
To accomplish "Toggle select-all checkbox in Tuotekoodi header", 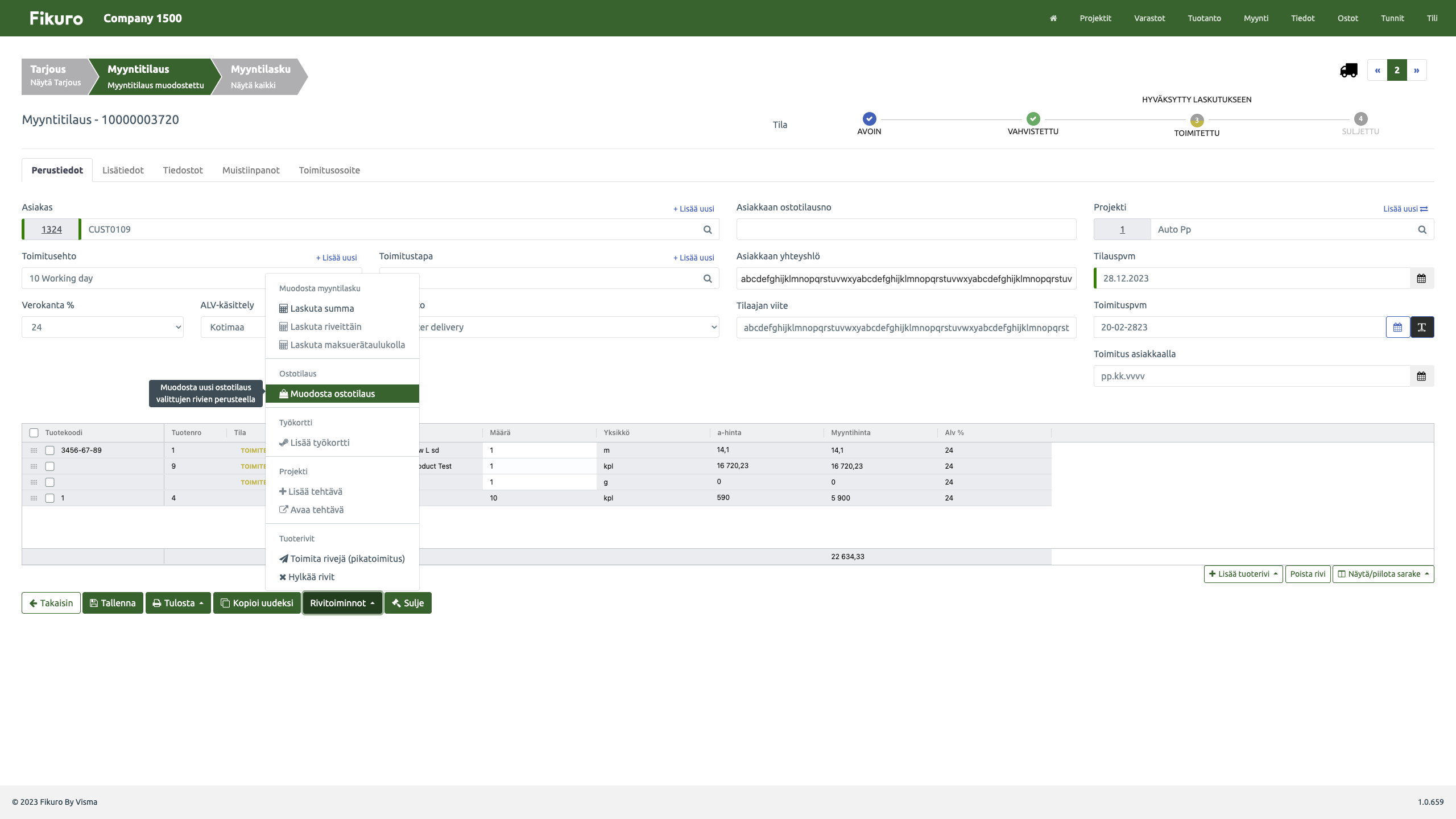I will tap(34, 433).
